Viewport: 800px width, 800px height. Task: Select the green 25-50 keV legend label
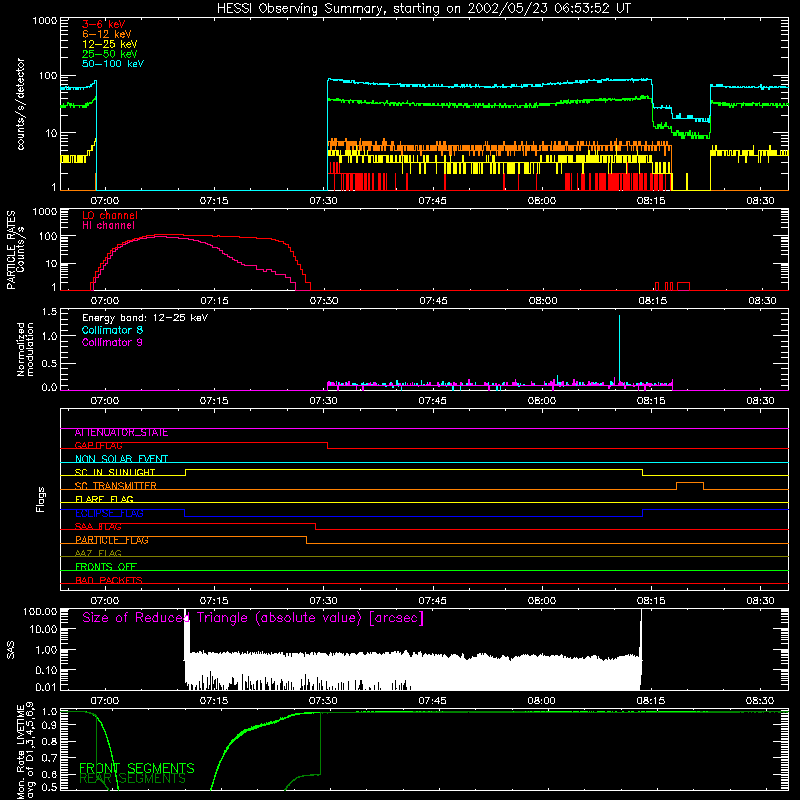[109, 54]
